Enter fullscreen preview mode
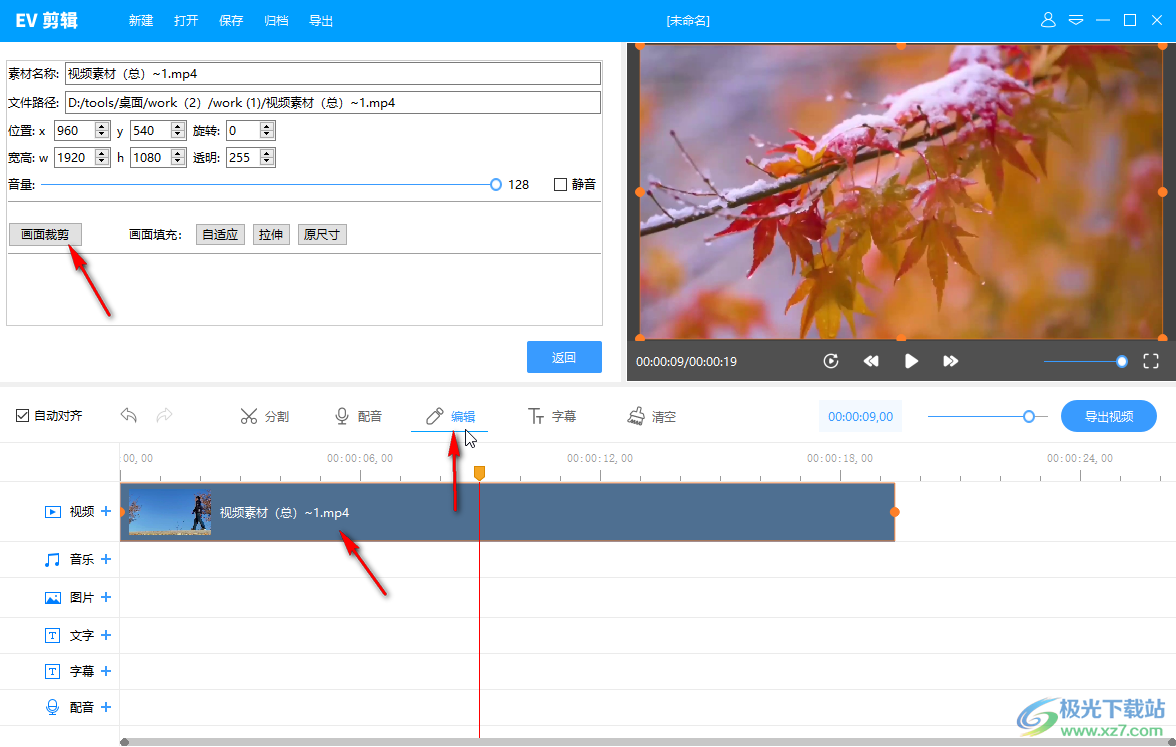Viewport: 1176px width, 747px height. pos(1151,362)
